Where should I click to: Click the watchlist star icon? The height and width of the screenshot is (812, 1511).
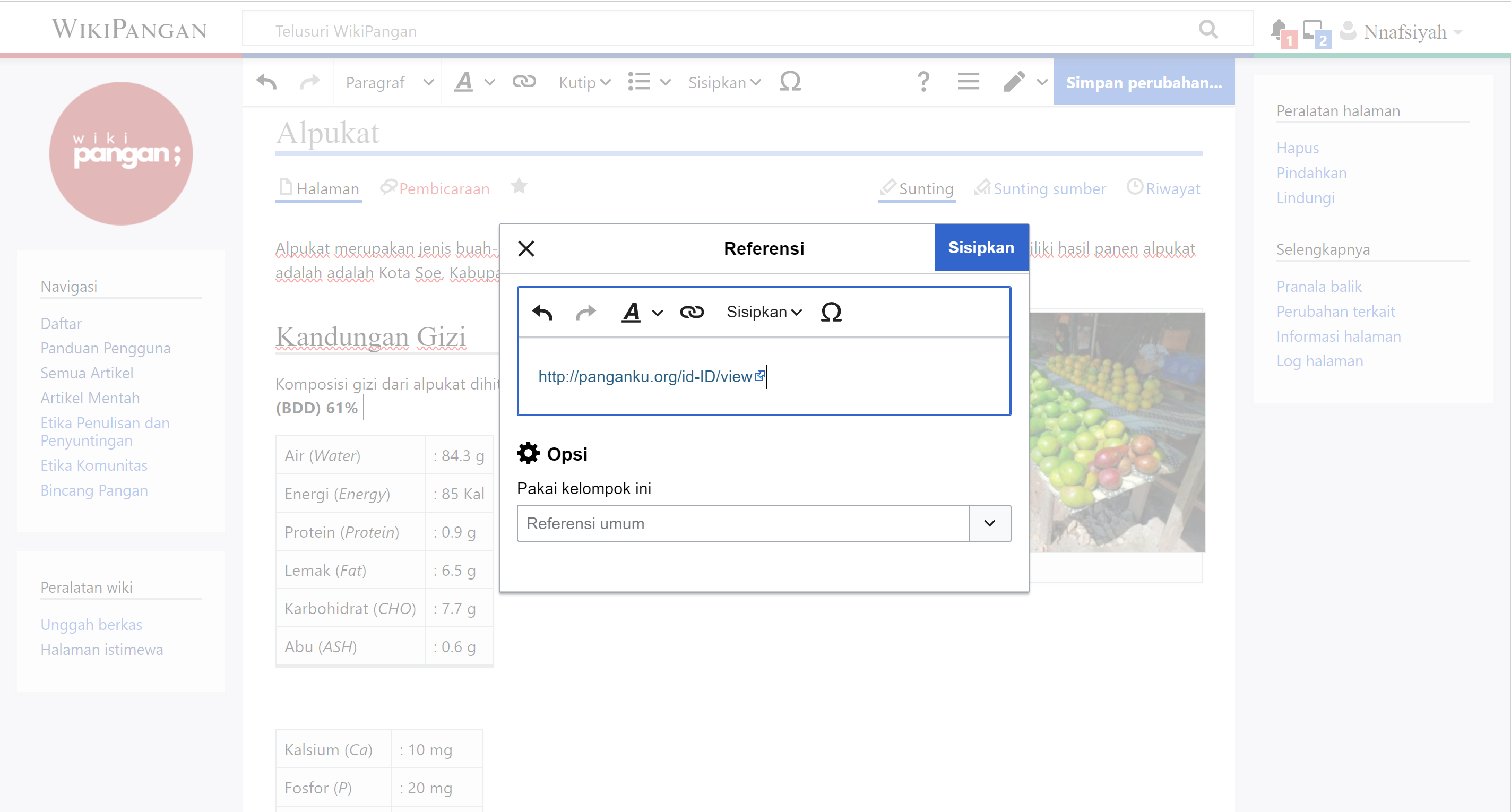(519, 187)
